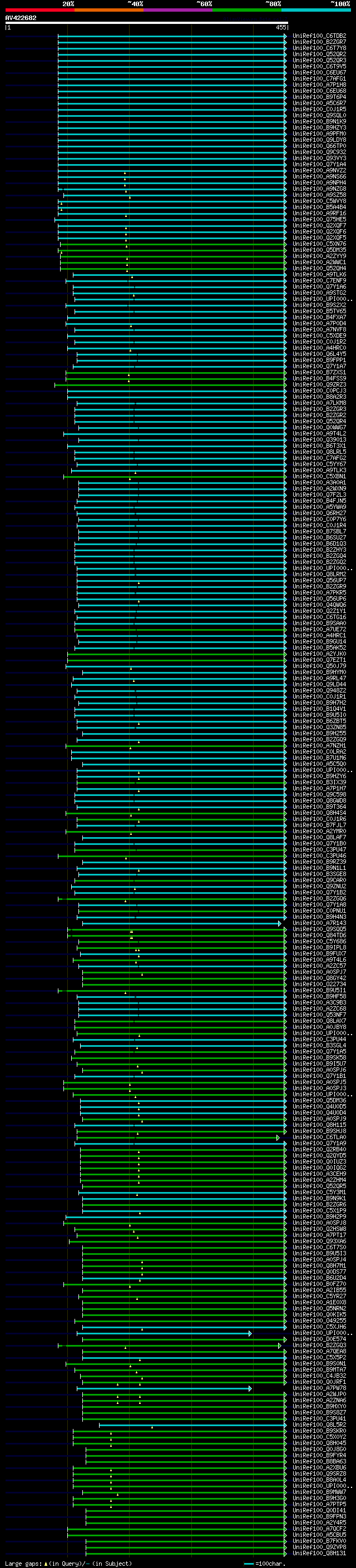This screenshot has height=1568, width=356.
Task: Open hit UniRef100_C6T7Y8
Action: (x=319, y=48)
